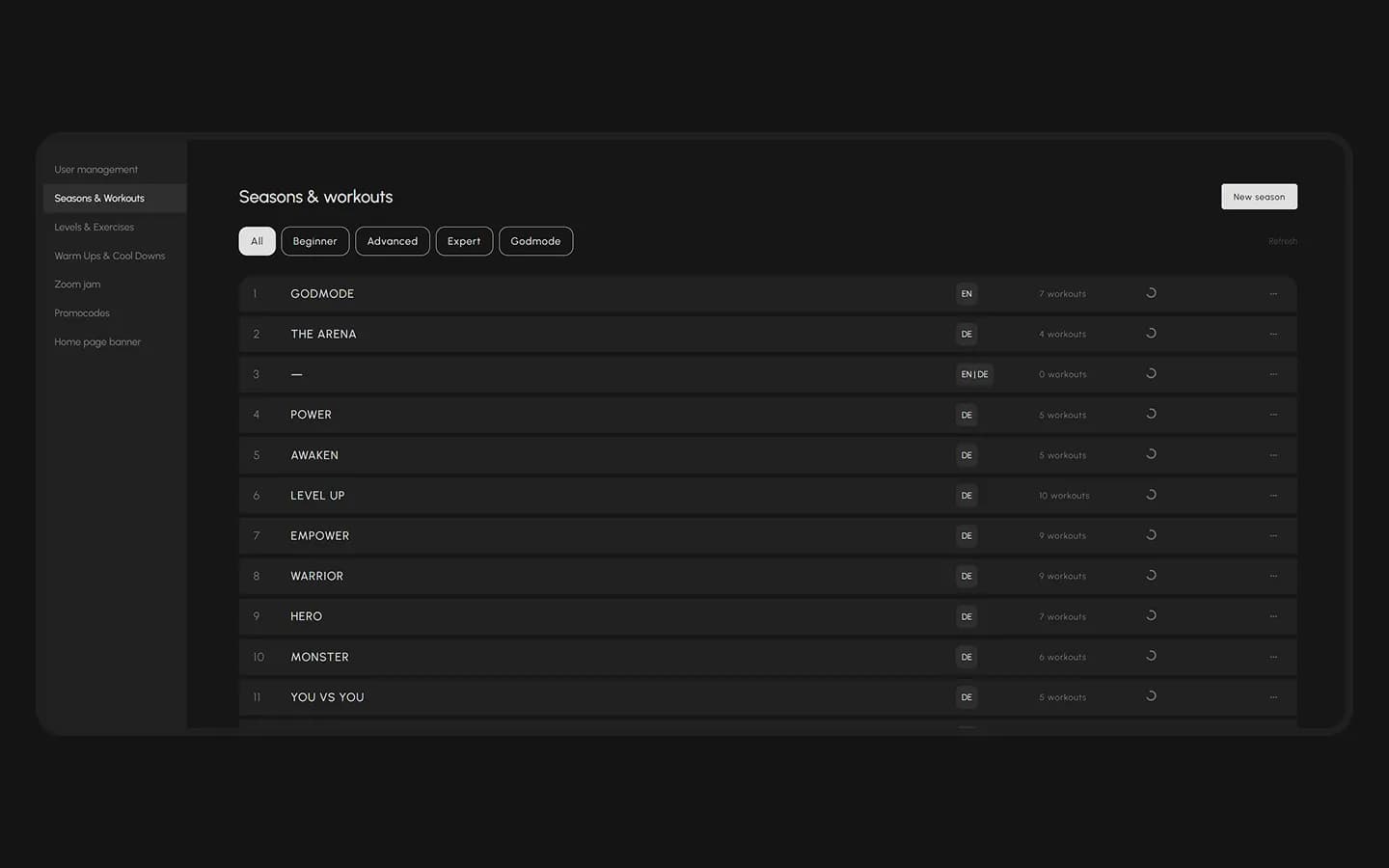Image resolution: width=1389 pixels, height=868 pixels.
Task: Open the three-dot menu for YOU VS YOU
Action: 1273,697
